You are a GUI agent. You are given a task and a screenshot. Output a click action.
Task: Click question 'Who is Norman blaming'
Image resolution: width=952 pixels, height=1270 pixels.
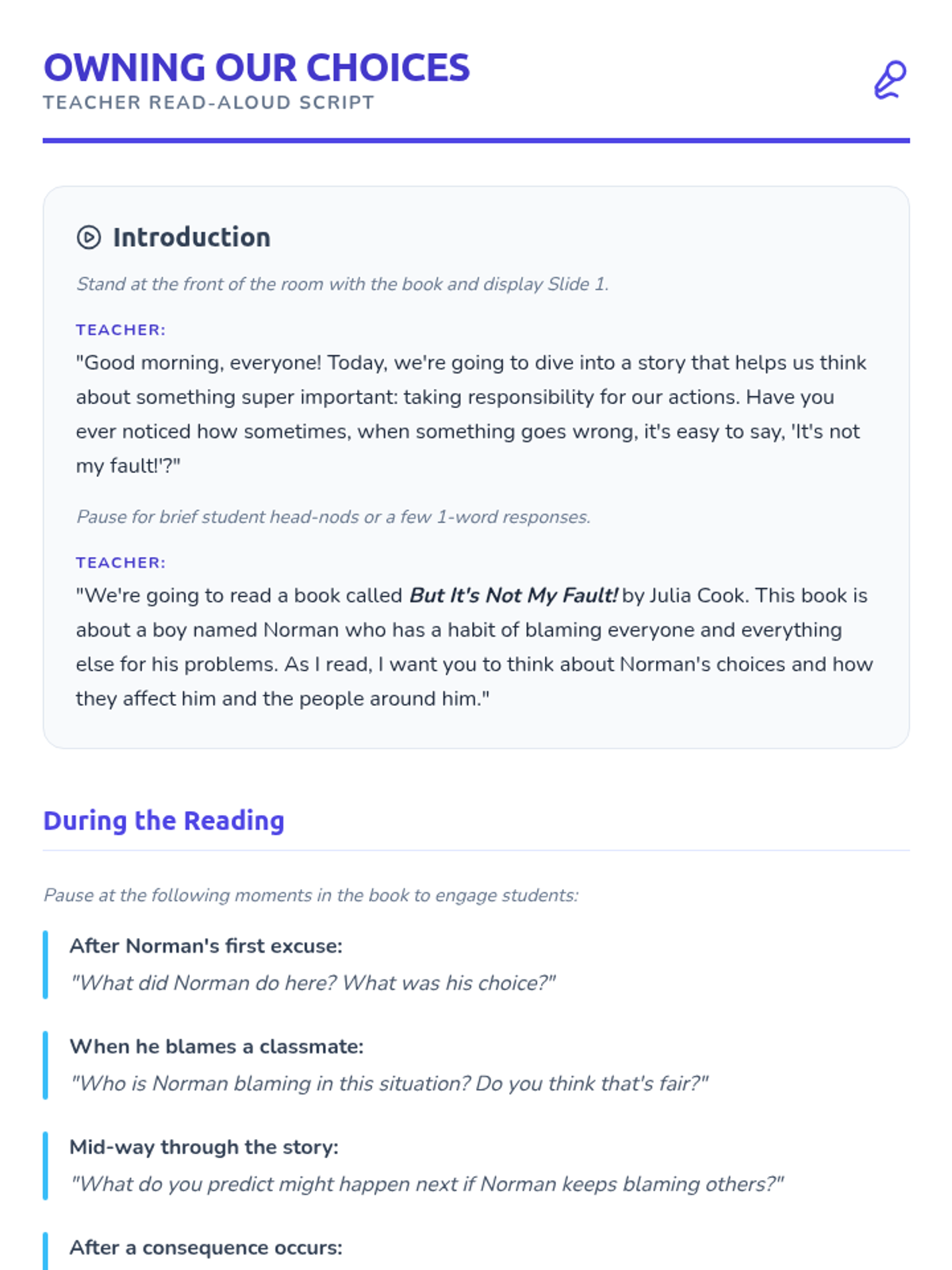pyautogui.click(x=389, y=1083)
